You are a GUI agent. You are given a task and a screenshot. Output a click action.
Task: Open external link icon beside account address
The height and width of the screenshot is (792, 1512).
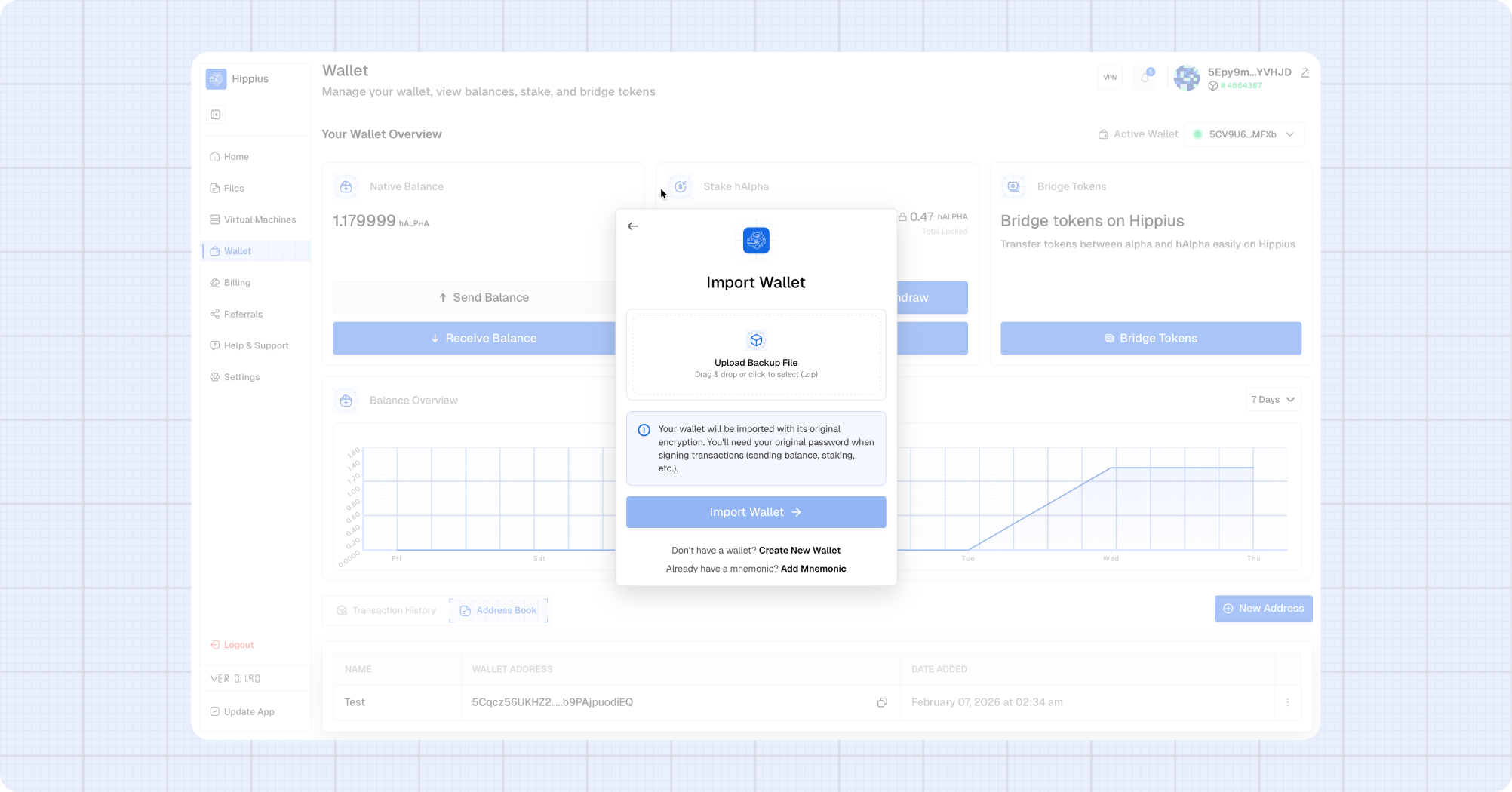tap(1305, 73)
